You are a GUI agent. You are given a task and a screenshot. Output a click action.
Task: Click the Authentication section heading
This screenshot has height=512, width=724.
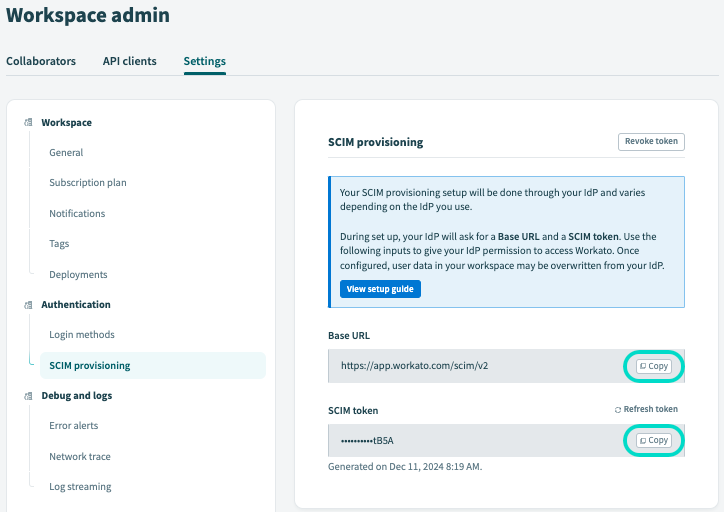coord(76,304)
